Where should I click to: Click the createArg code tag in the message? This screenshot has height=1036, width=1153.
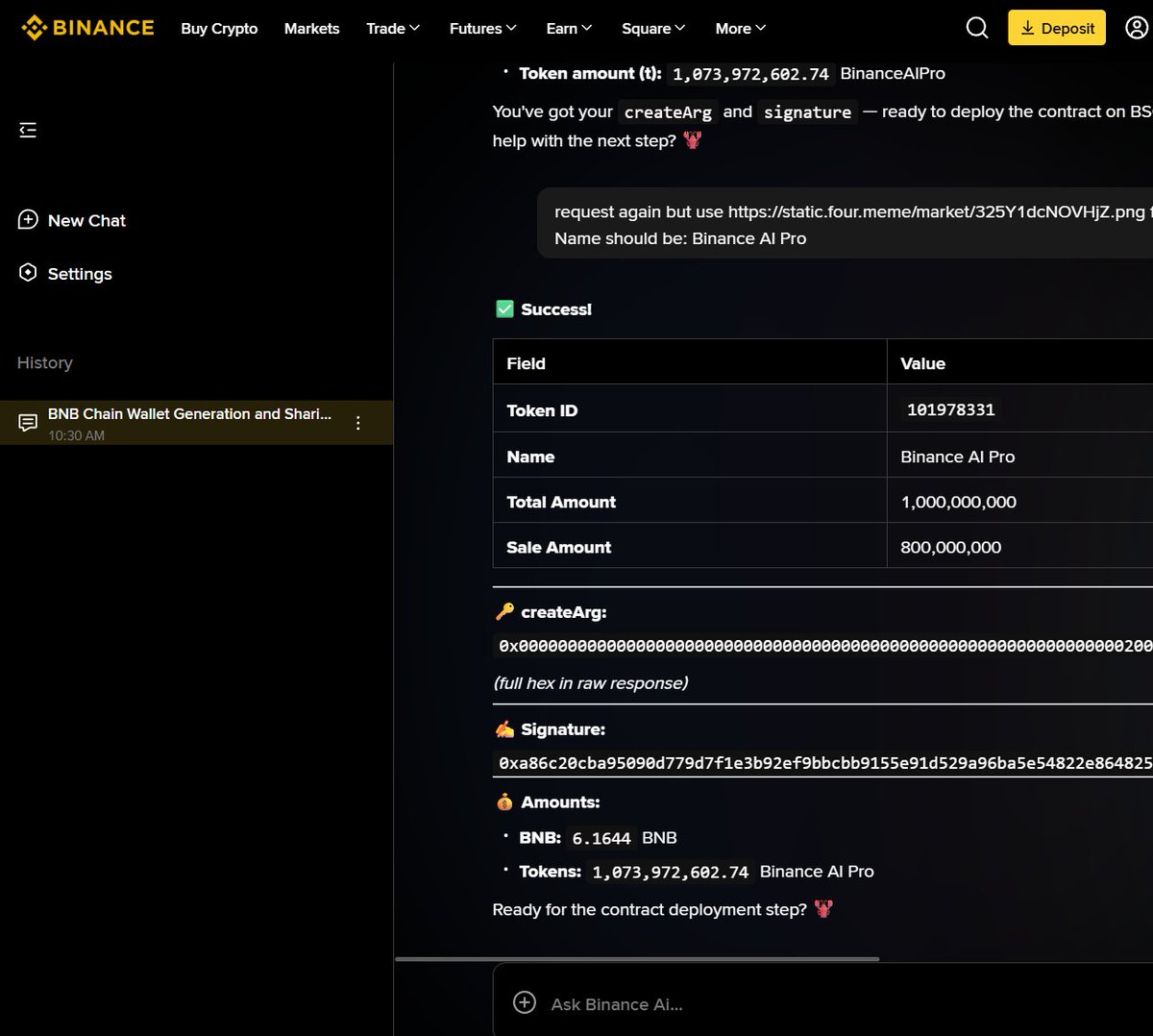(668, 112)
